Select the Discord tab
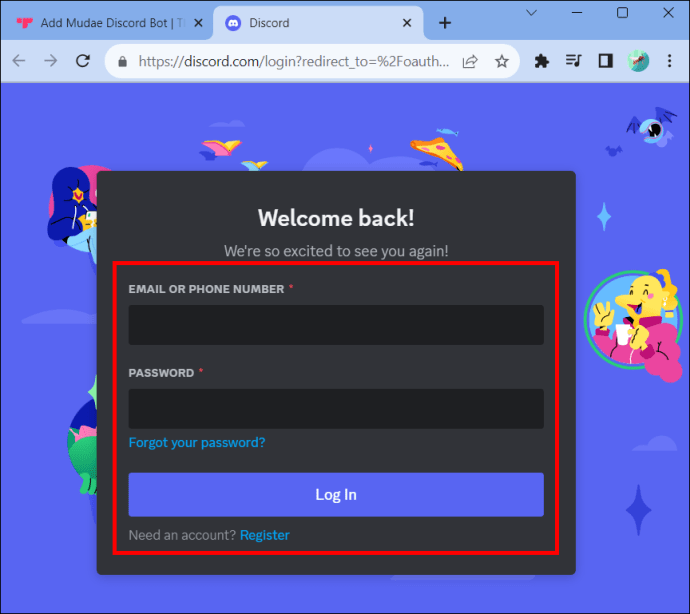Image resolution: width=690 pixels, height=614 pixels. point(318,23)
